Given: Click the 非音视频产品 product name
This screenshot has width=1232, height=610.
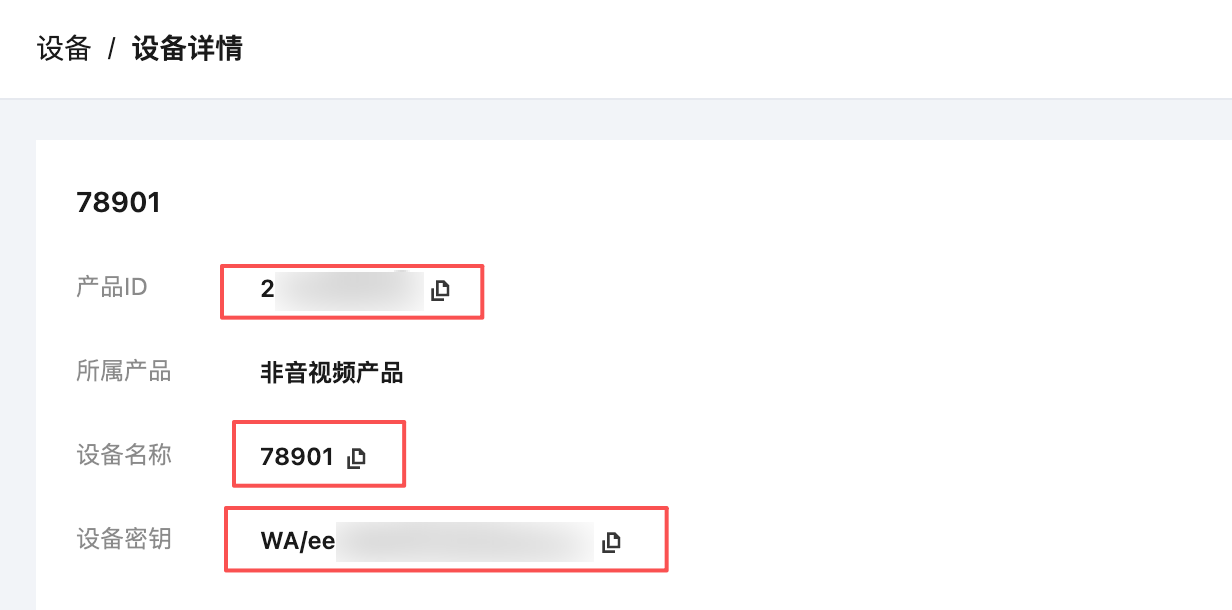Looking at the screenshot, I should click(x=331, y=374).
